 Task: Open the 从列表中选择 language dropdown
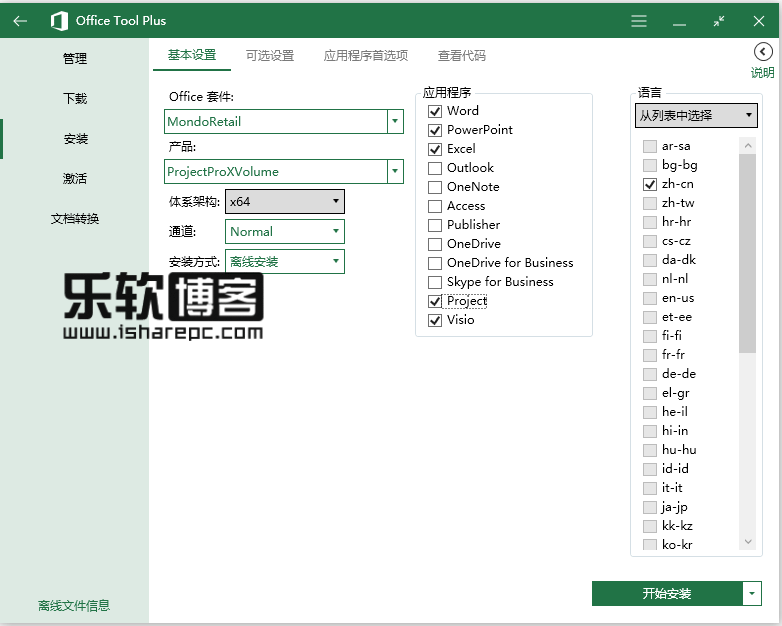coord(696,115)
